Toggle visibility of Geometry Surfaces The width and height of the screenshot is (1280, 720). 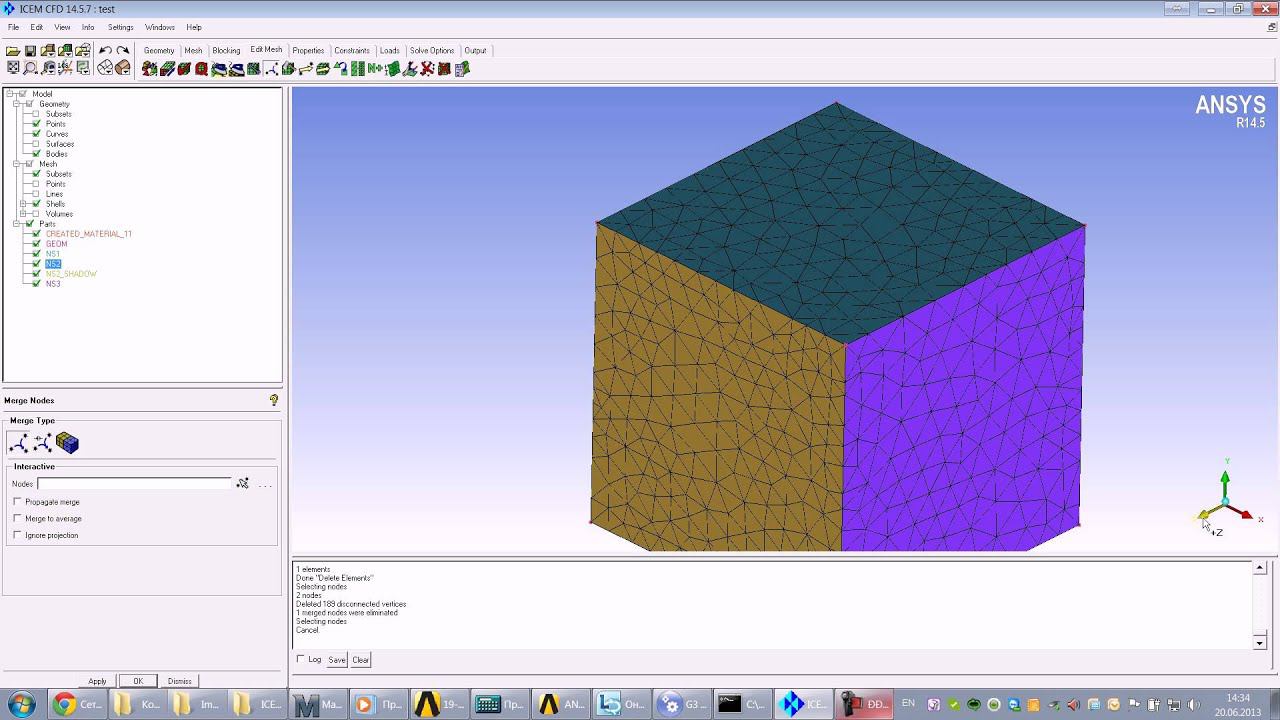[x=36, y=144]
